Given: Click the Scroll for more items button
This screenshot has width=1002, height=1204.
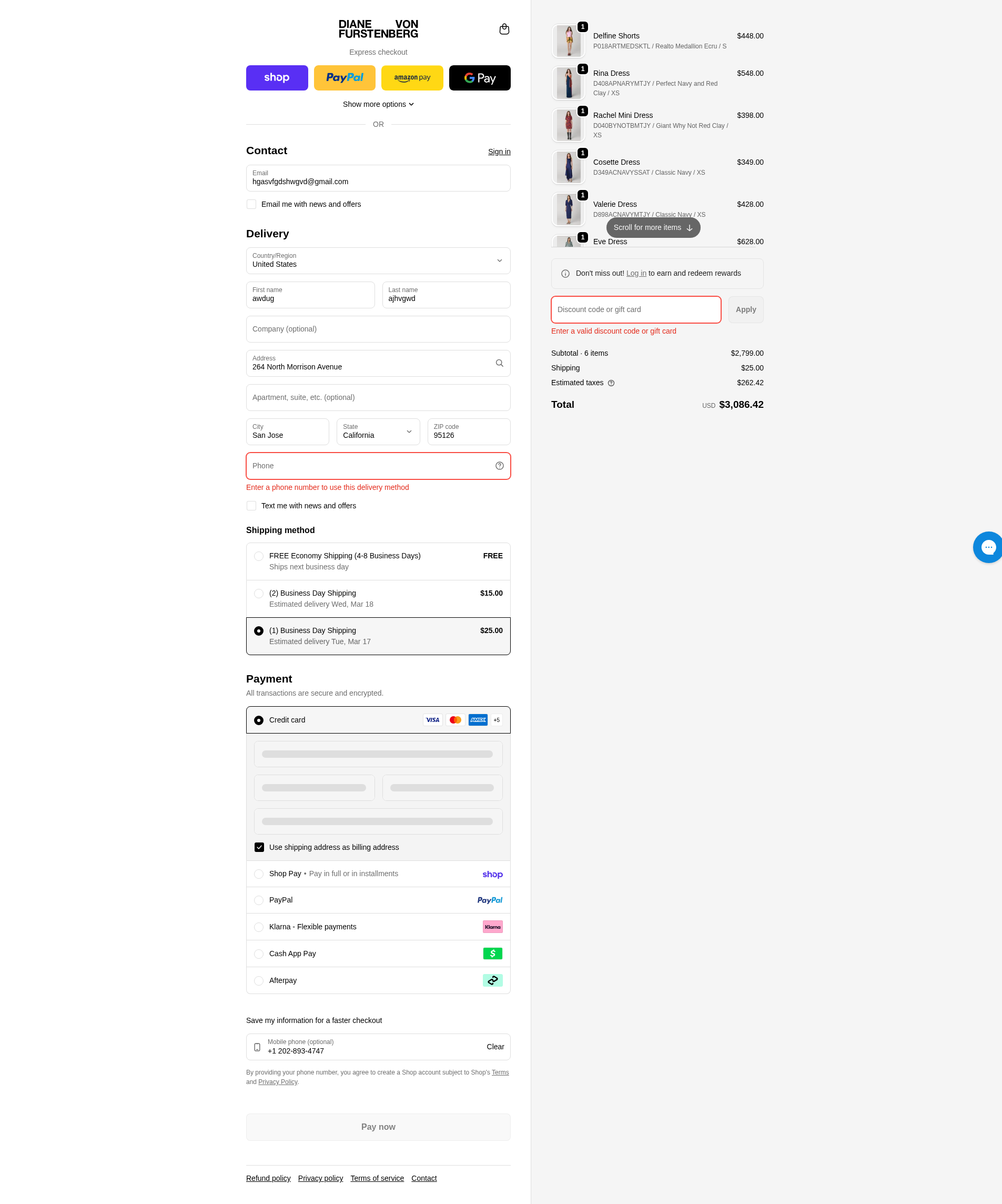Looking at the screenshot, I should point(653,228).
